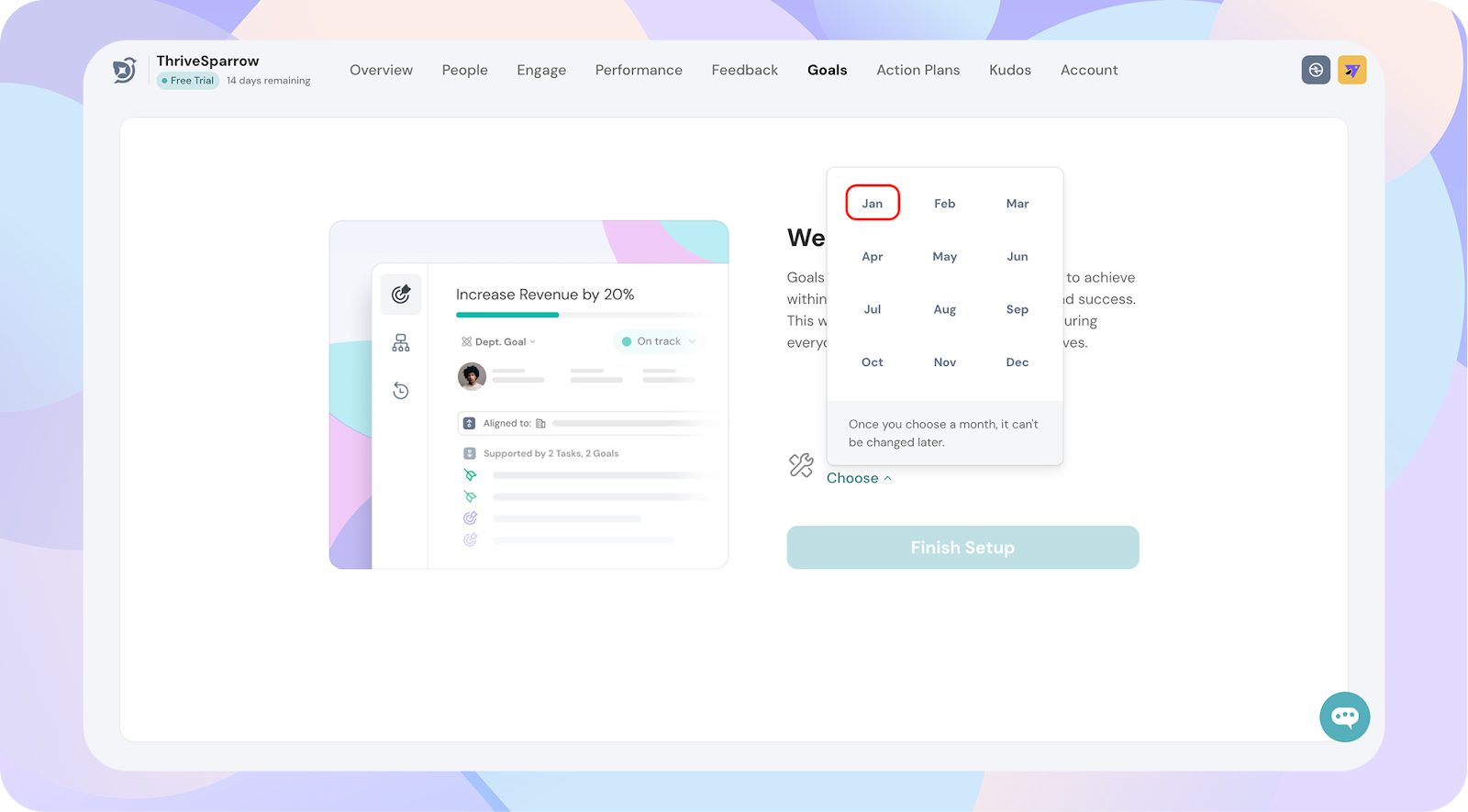This screenshot has height=812, width=1468.
Task: Click Supported by 2 Tasks, 2 Goals text
Action: point(550,453)
